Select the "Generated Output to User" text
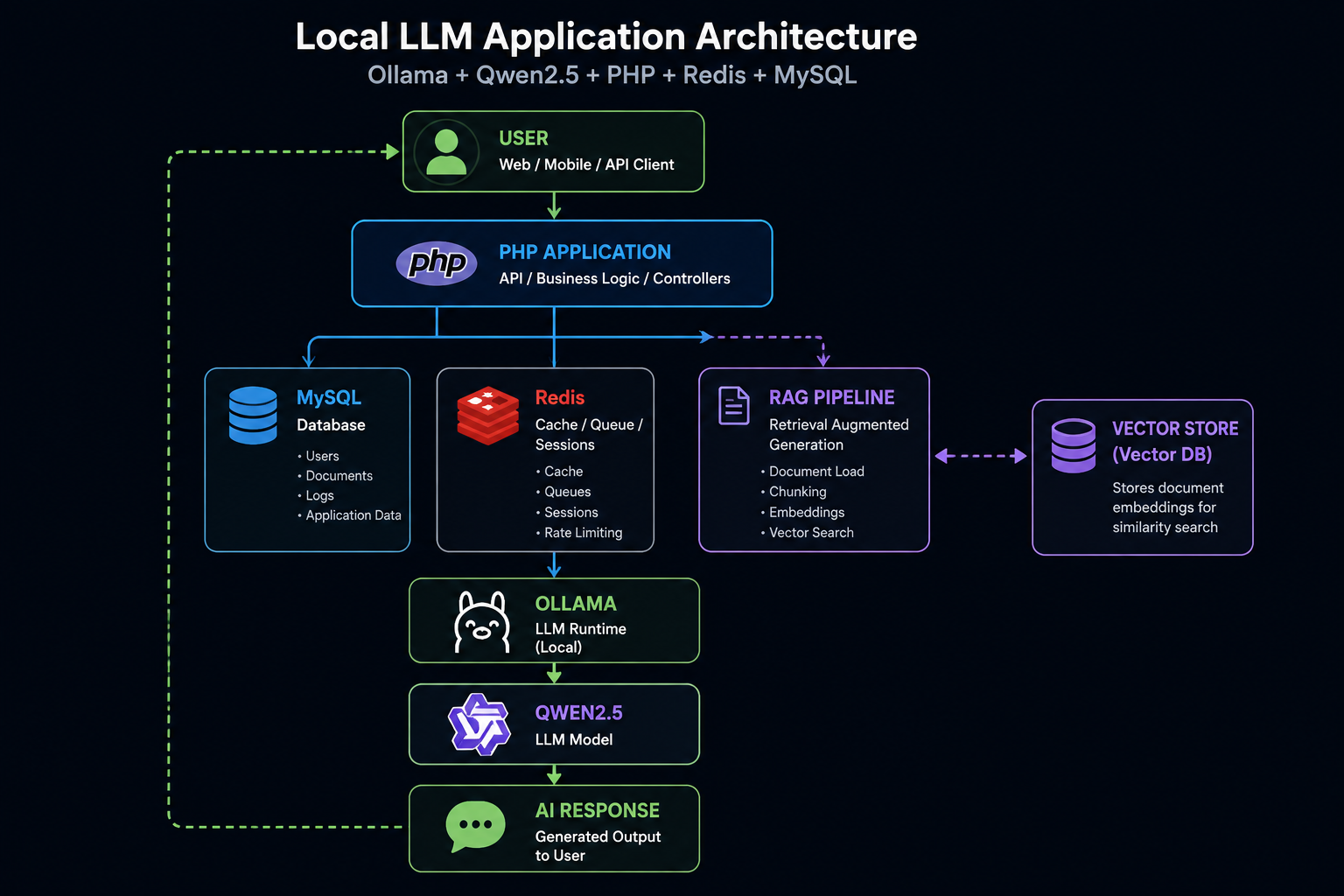The width and height of the screenshot is (1344, 896). 598,846
